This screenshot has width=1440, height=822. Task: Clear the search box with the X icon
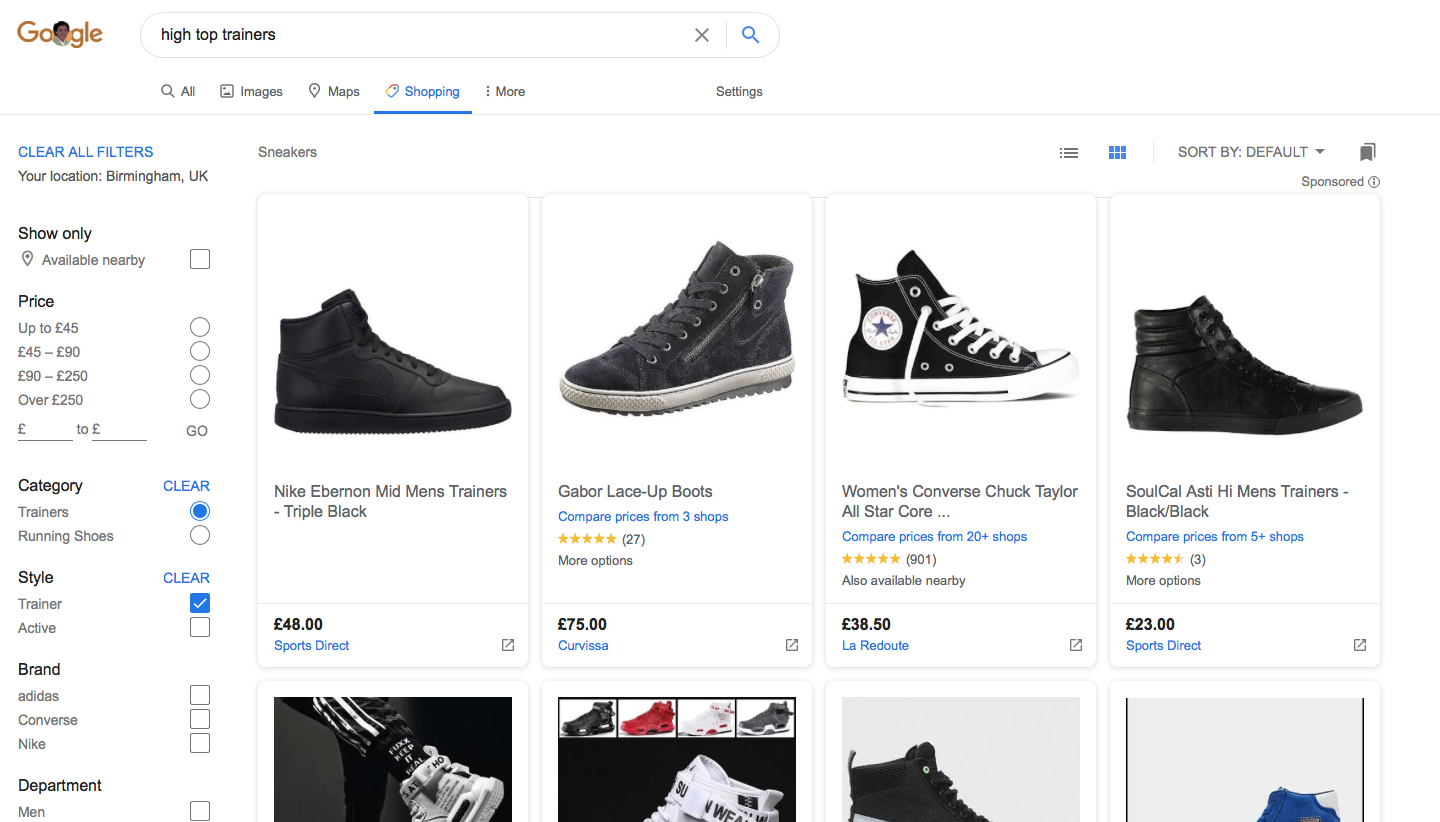(x=702, y=35)
